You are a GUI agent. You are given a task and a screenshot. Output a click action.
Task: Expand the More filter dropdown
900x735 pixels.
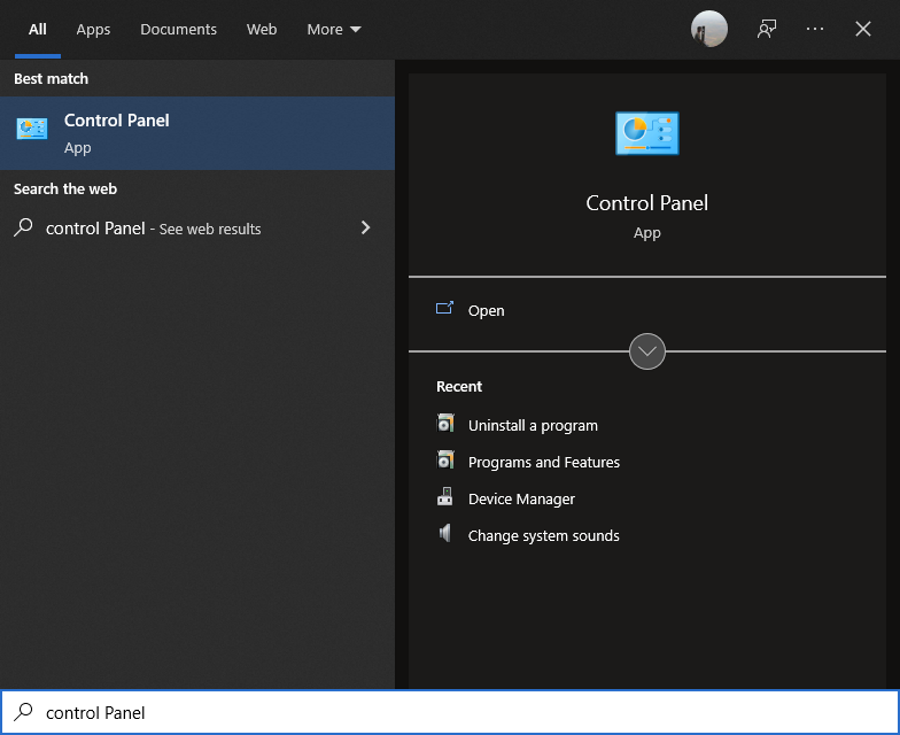coord(333,29)
